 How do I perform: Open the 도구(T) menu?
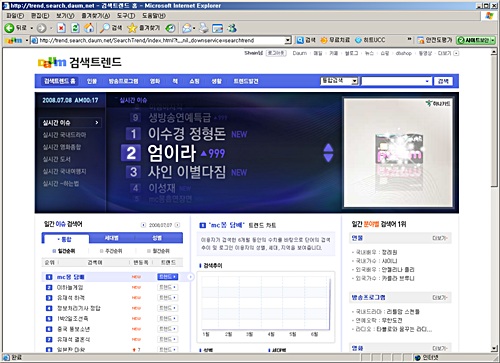click(x=126, y=16)
